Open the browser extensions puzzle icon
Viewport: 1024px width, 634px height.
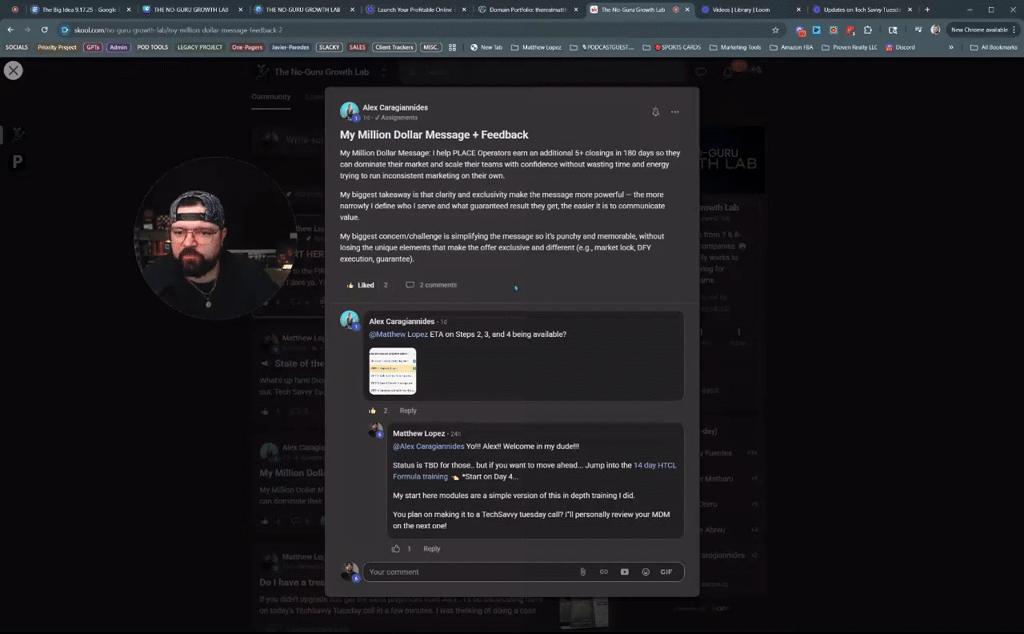[x=868, y=30]
